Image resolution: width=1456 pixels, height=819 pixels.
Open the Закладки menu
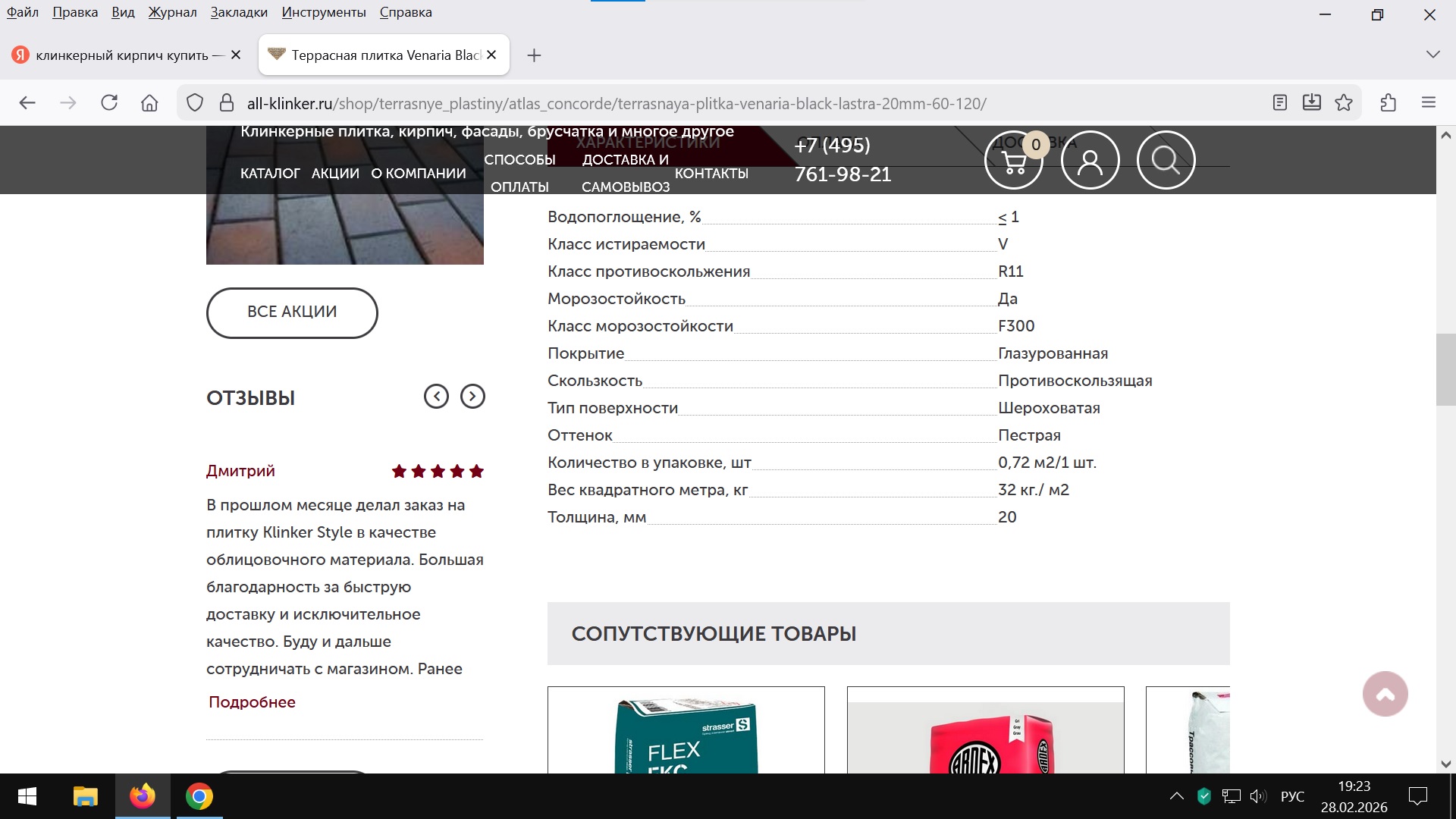239,12
